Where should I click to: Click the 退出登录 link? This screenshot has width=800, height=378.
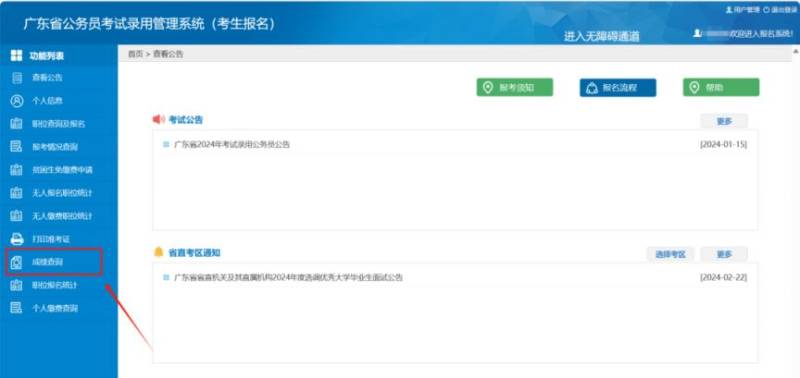784,10
